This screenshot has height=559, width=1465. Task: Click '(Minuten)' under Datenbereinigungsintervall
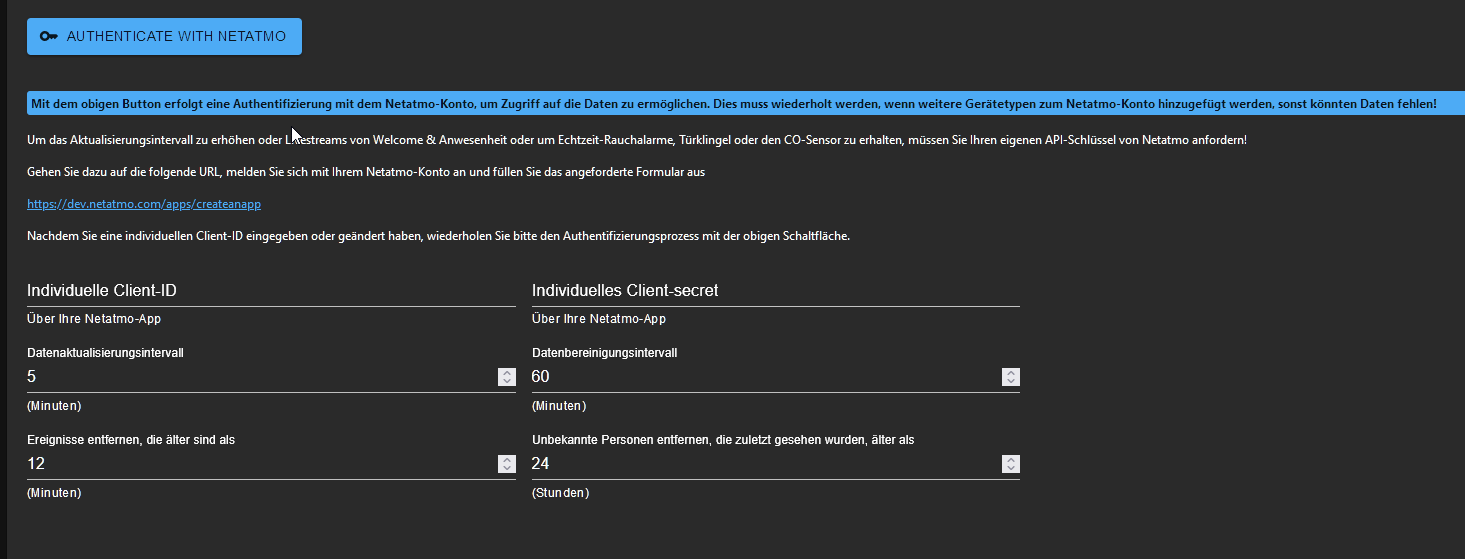[x=559, y=406]
